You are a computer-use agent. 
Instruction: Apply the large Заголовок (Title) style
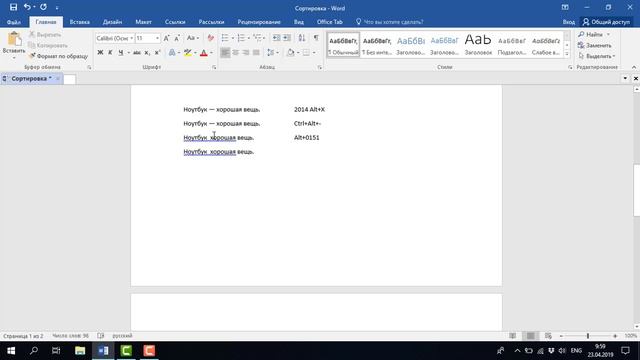[x=478, y=45]
